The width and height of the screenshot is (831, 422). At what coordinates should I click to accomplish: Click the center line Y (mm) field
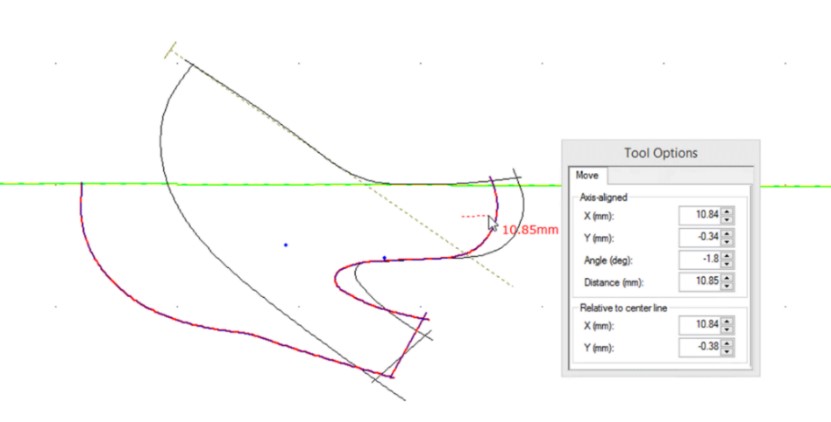click(x=700, y=347)
